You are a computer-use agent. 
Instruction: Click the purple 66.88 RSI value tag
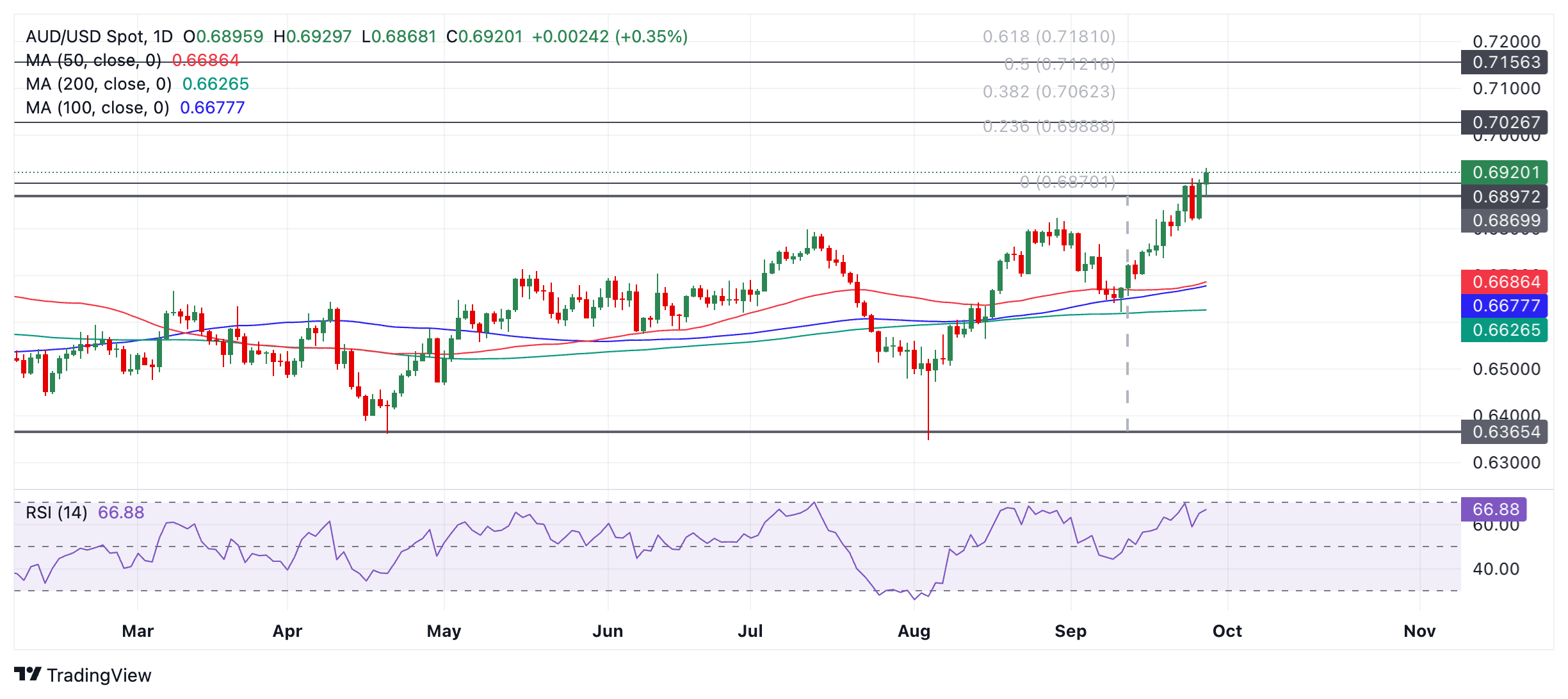point(1493,509)
